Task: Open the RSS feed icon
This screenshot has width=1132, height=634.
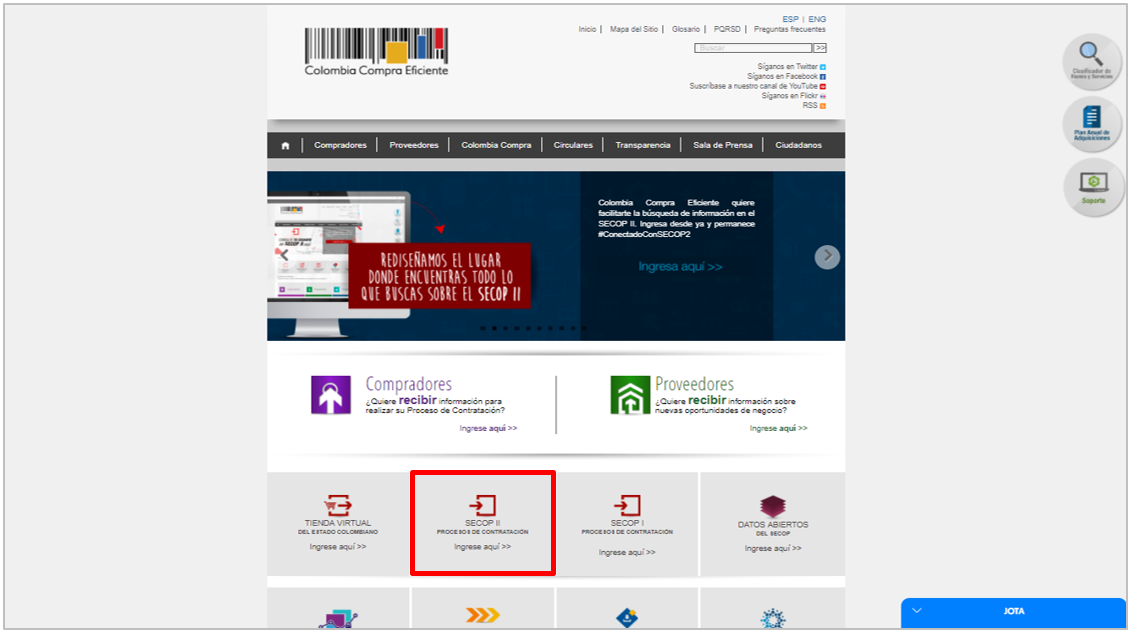Action: pyautogui.click(x=822, y=106)
